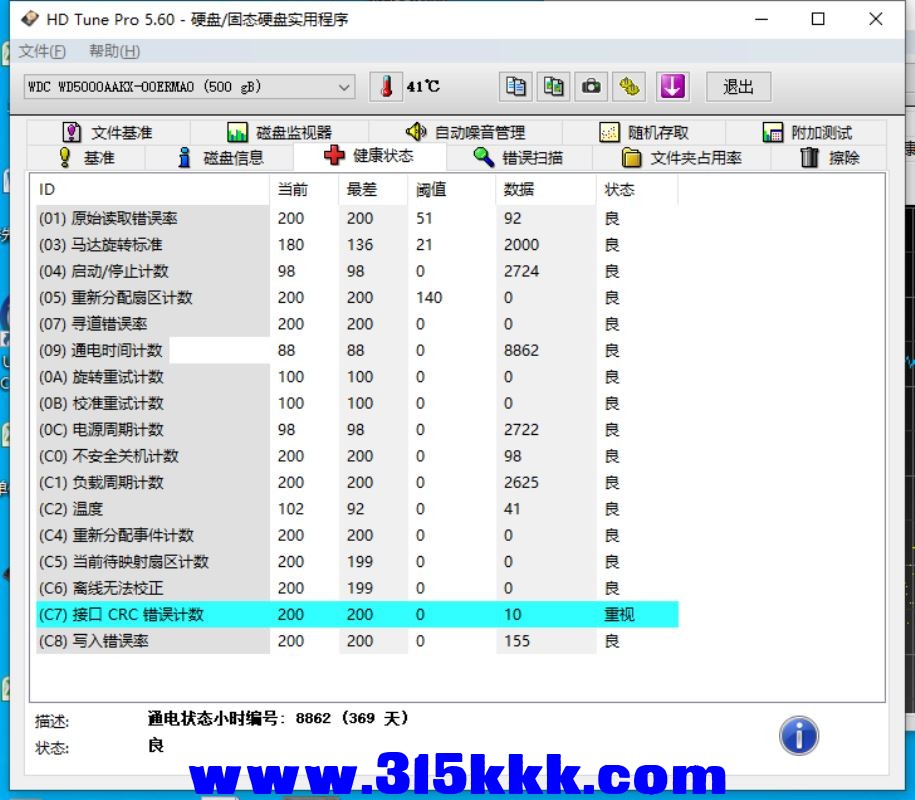Click the 阈值 column header
The height and width of the screenshot is (800, 915).
point(451,190)
